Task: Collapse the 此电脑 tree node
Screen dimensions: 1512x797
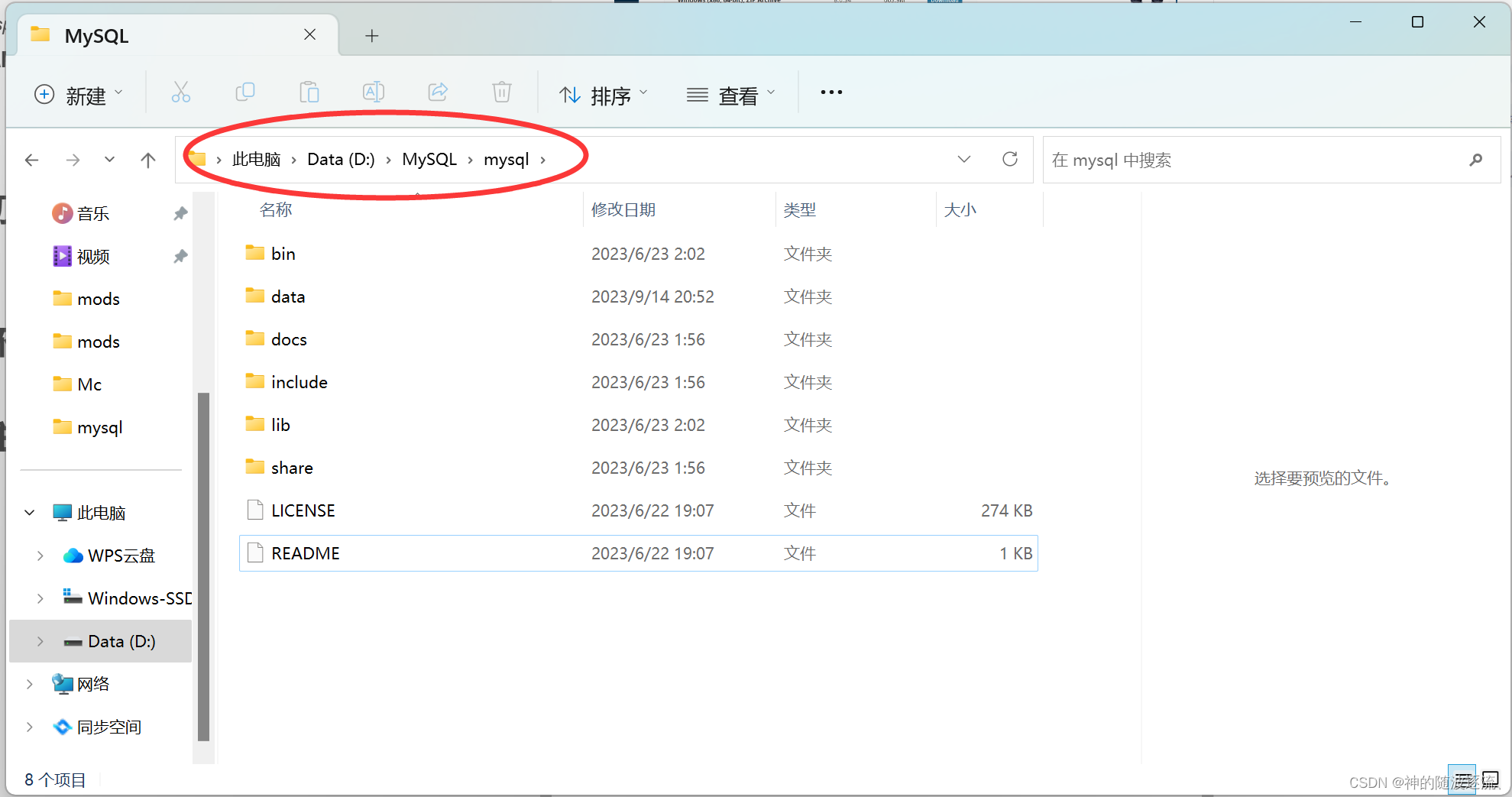Action: pos(30,513)
